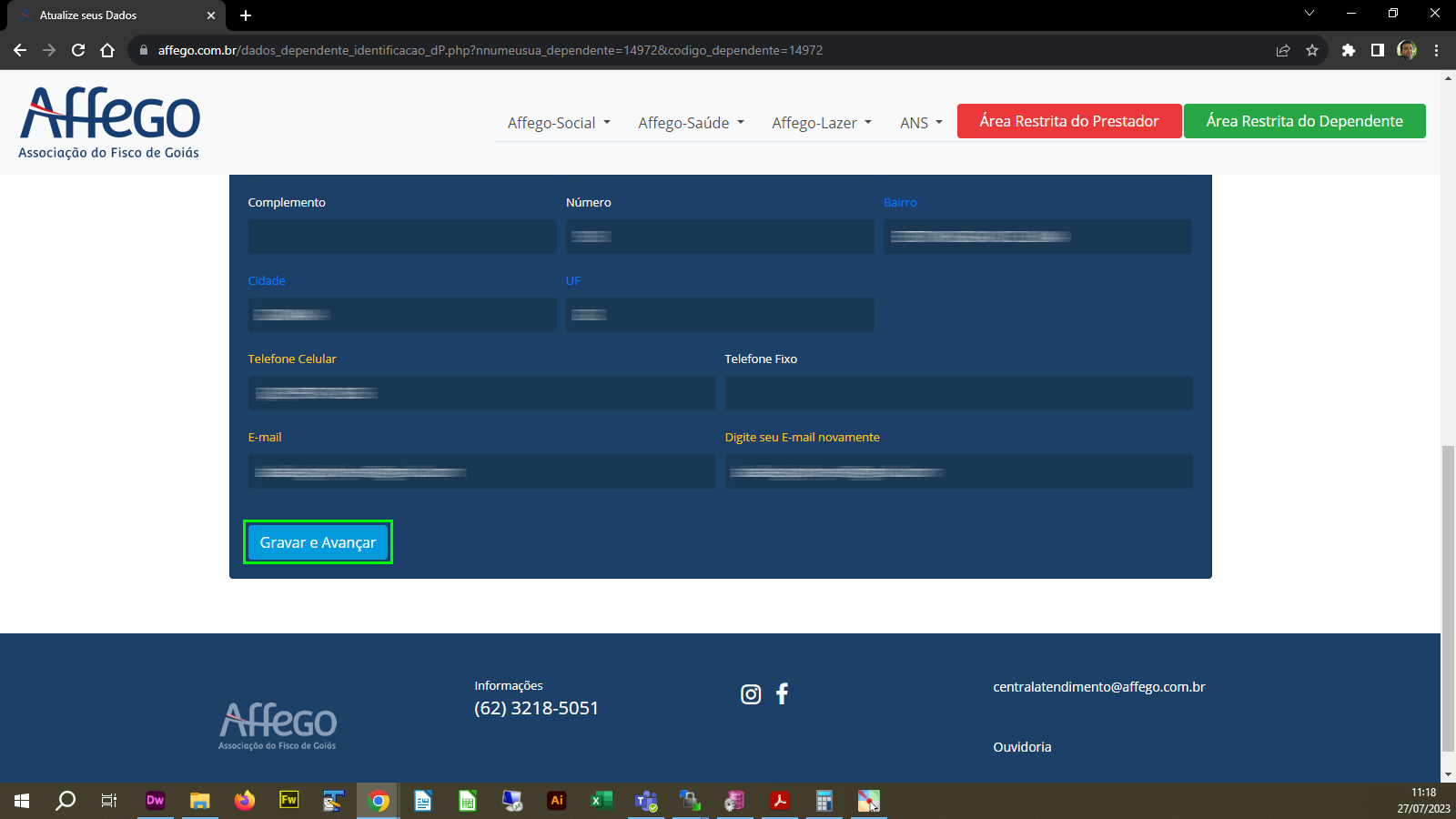Click the Ouvidoria footer link
Image resolution: width=1456 pixels, height=819 pixels.
(x=1022, y=747)
